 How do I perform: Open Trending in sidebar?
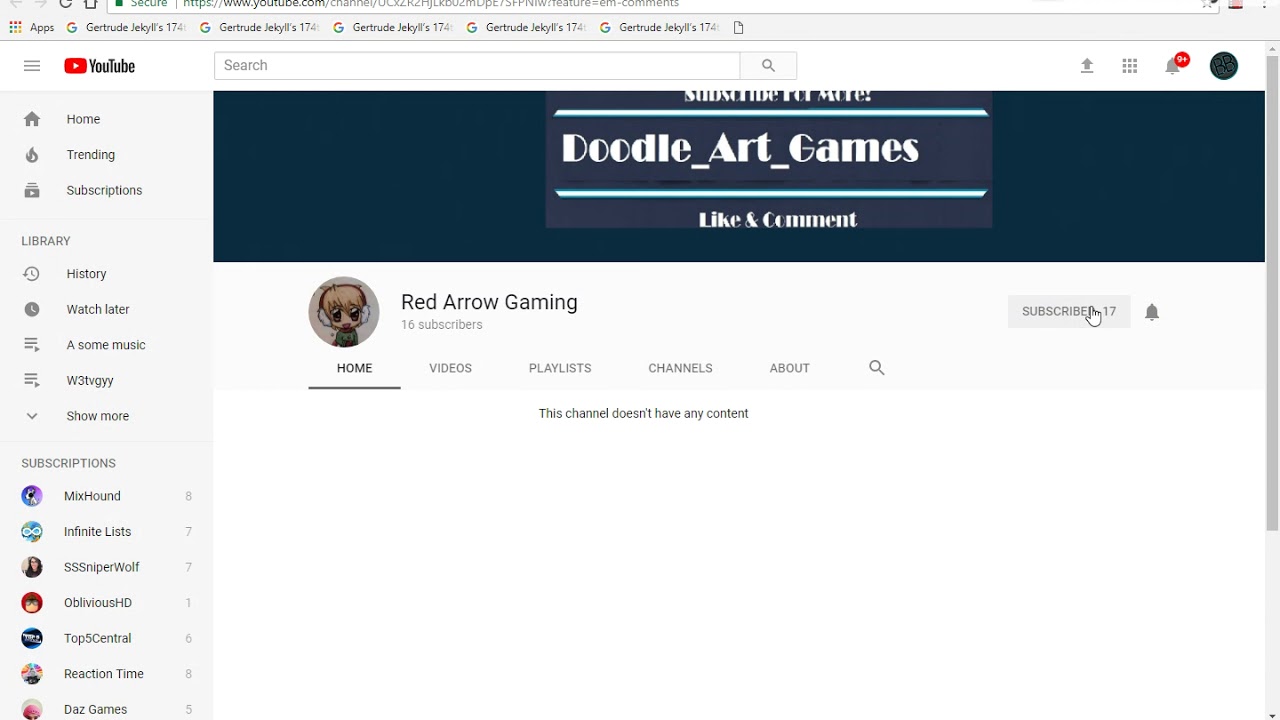(106, 155)
